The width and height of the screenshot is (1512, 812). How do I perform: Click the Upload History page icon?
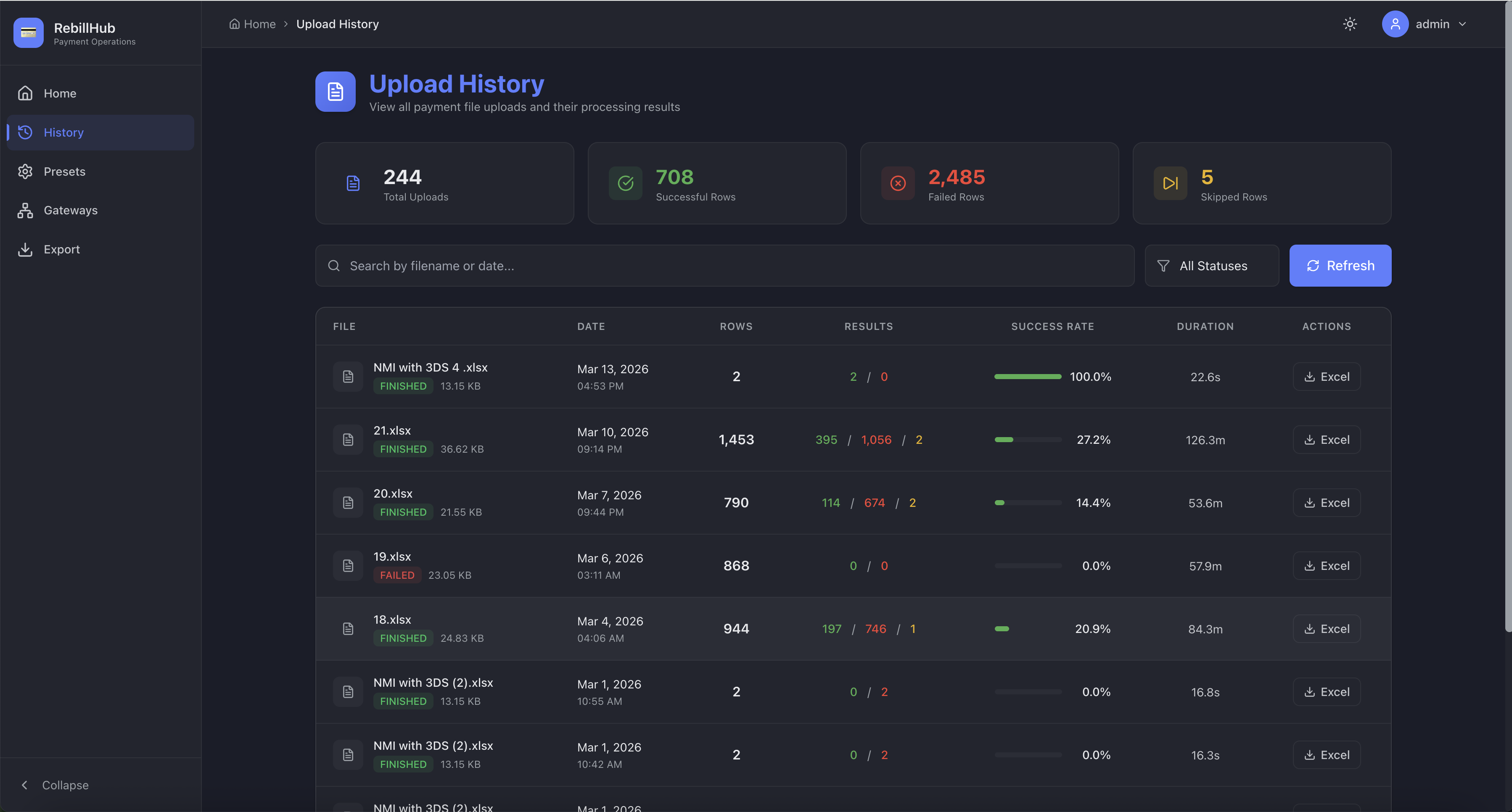(335, 92)
